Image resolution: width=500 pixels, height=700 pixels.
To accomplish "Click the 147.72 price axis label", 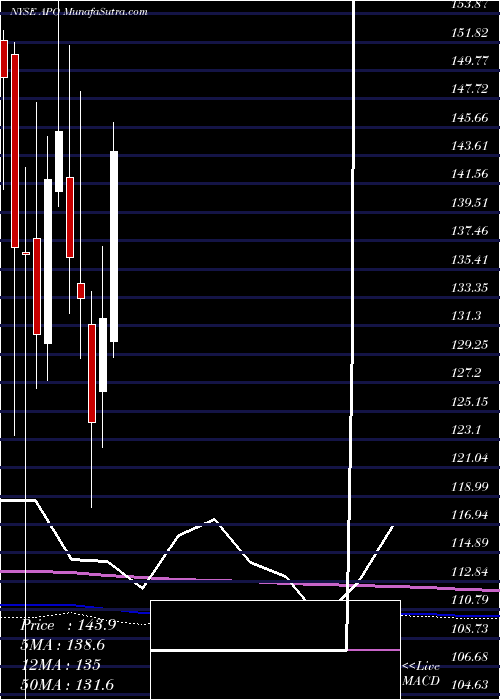I will [x=469, y=89].
